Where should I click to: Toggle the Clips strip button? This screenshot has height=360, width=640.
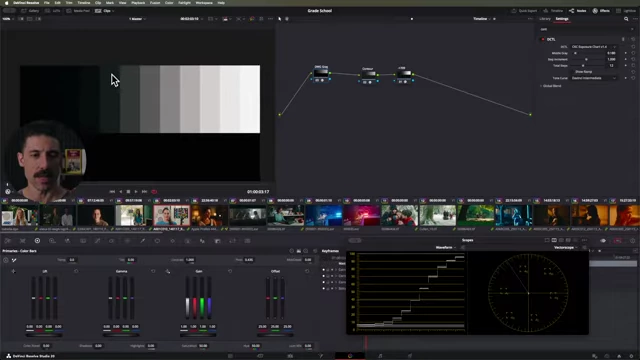click(x=103, y=11)
